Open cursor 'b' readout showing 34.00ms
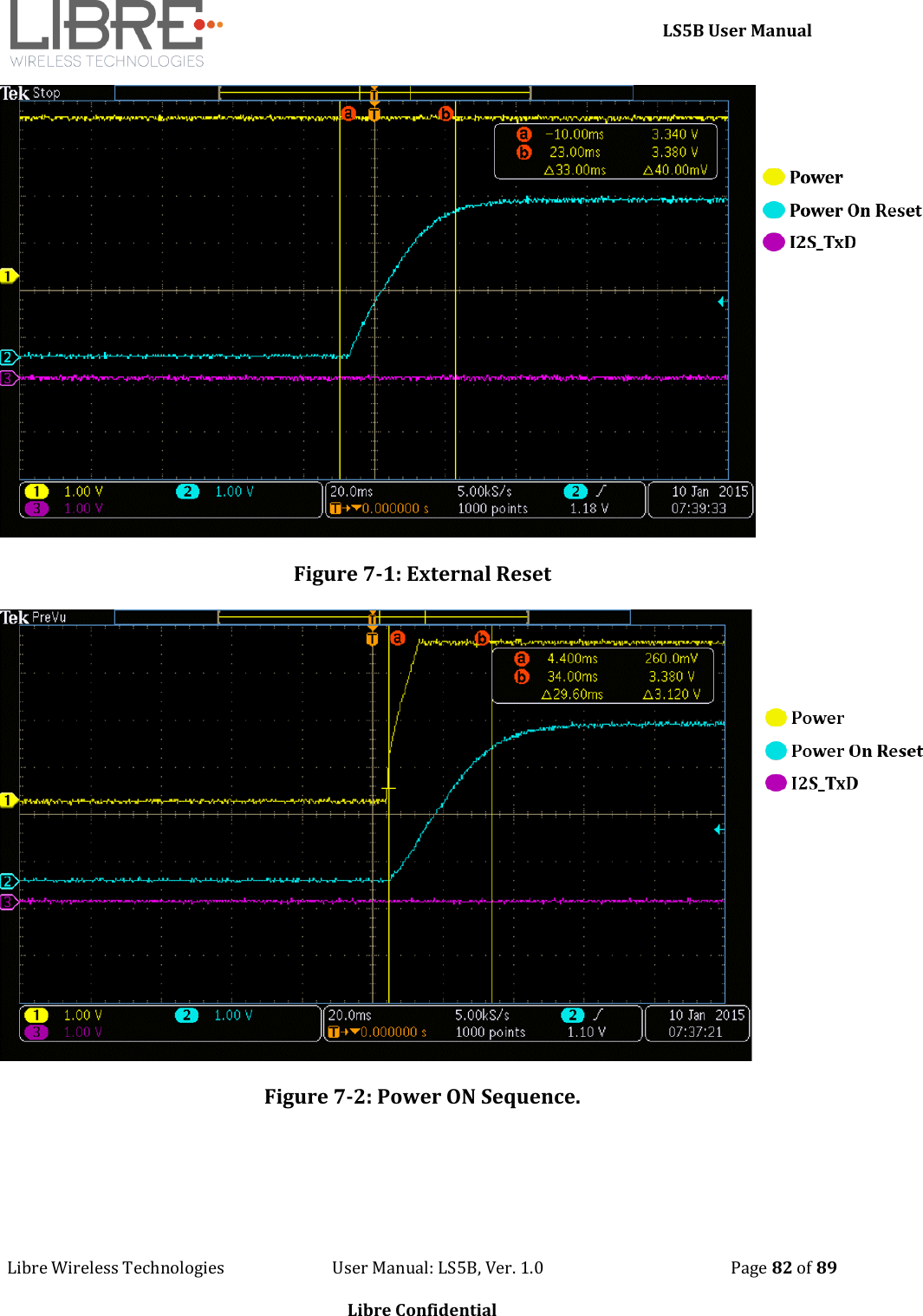 (x=572, y=676)
